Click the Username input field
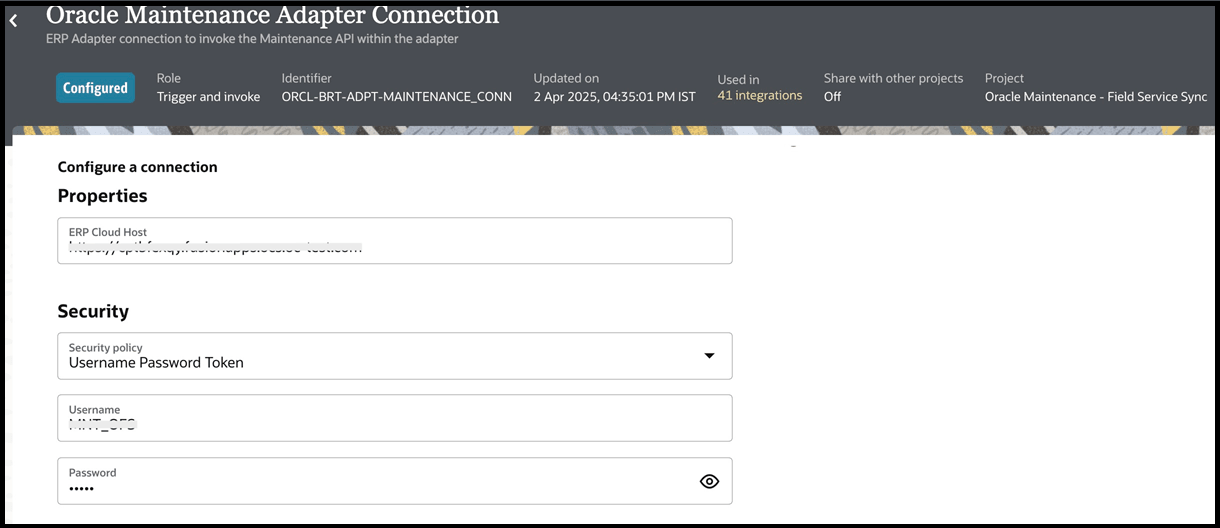Viewport: 1220px width, 528px height. tap(395, 418)
